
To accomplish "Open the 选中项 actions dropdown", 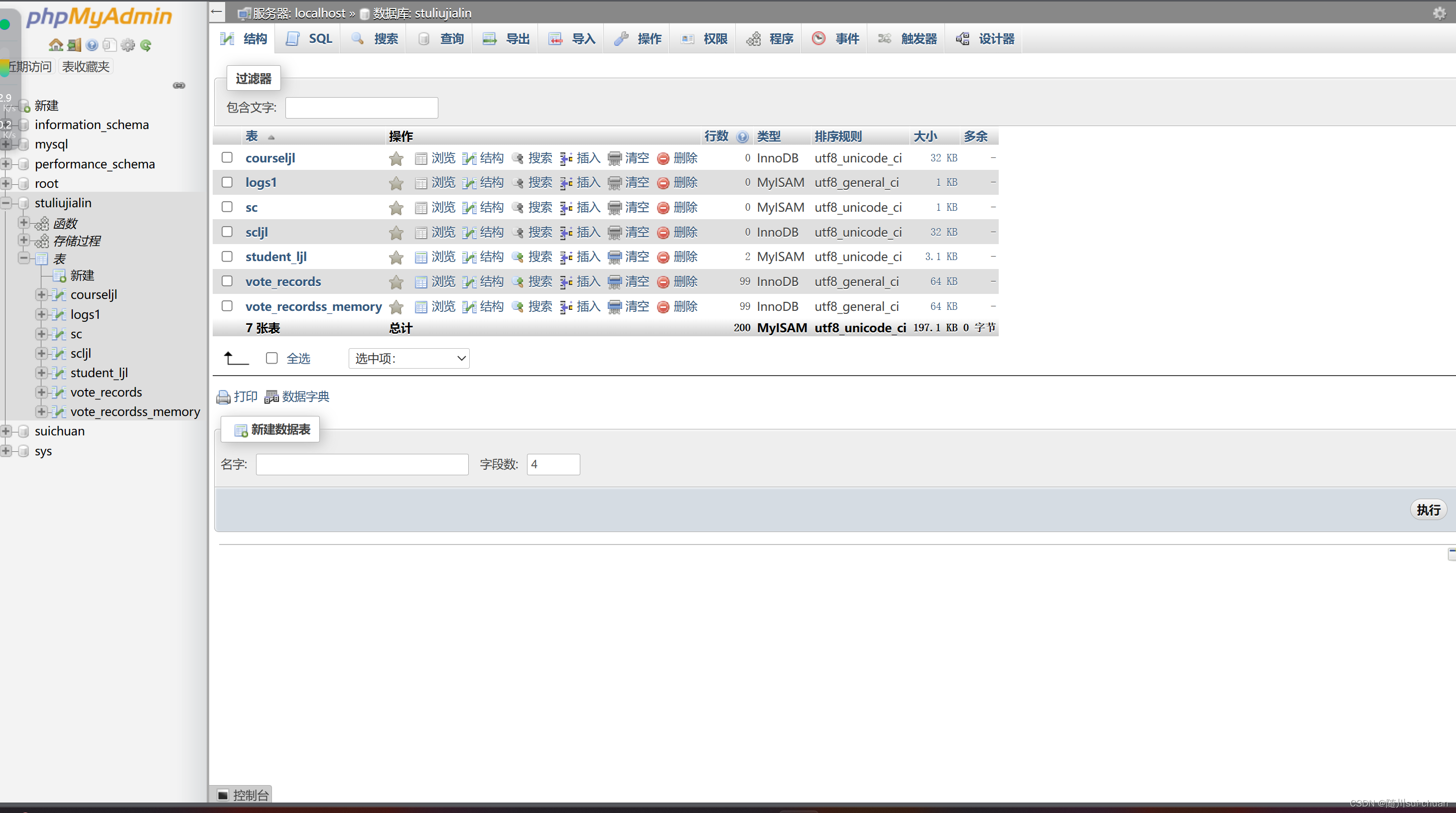I will (408, 358).
